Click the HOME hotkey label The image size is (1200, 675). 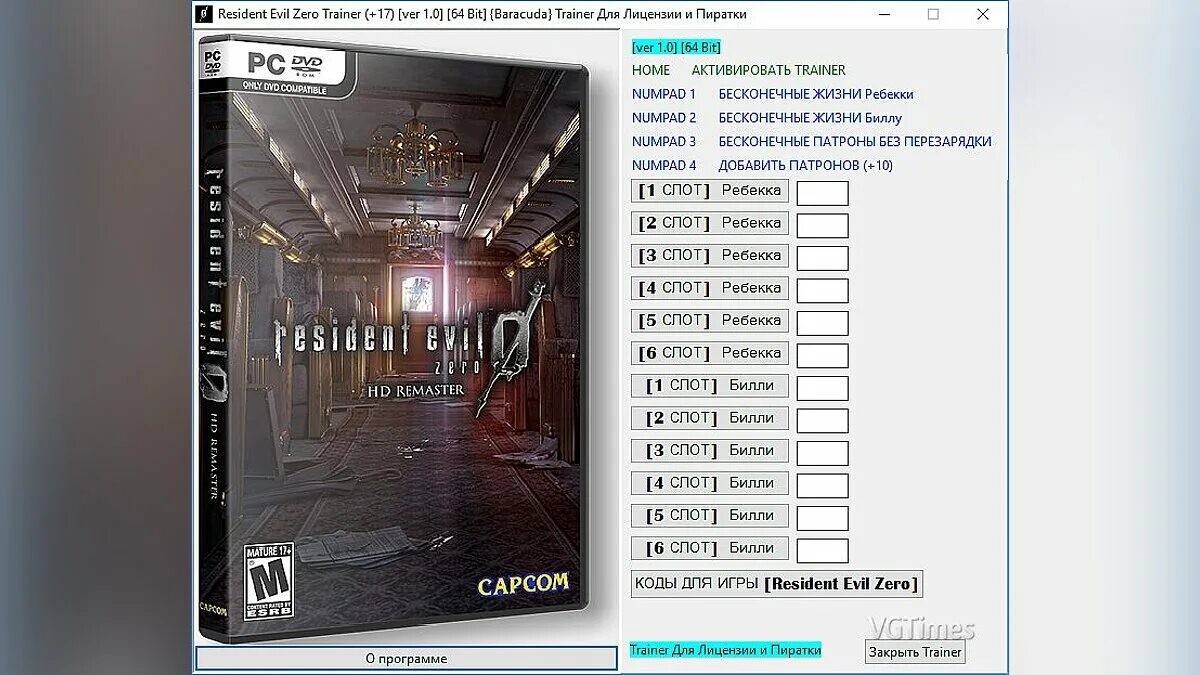coord(651,70)
